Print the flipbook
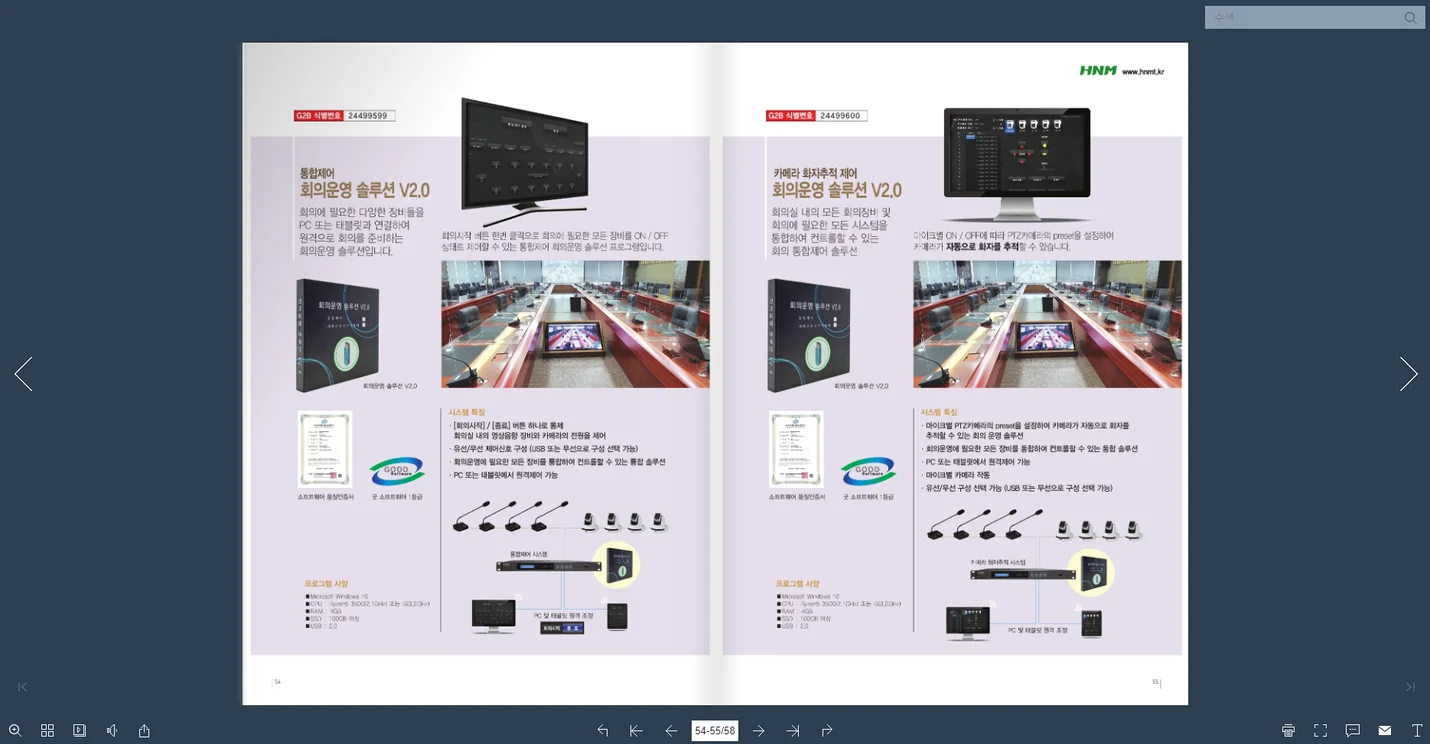This screenshot has width=1430, height=744. [1289, 731]
